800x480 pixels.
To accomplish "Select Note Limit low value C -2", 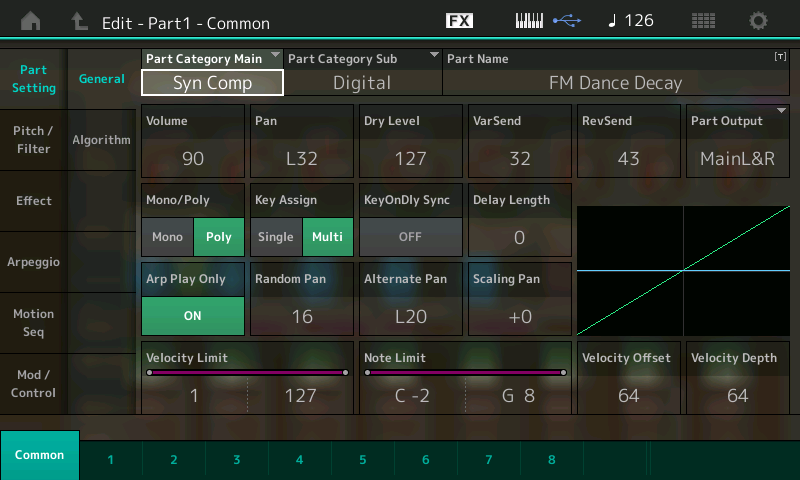I will click(412, 395).
